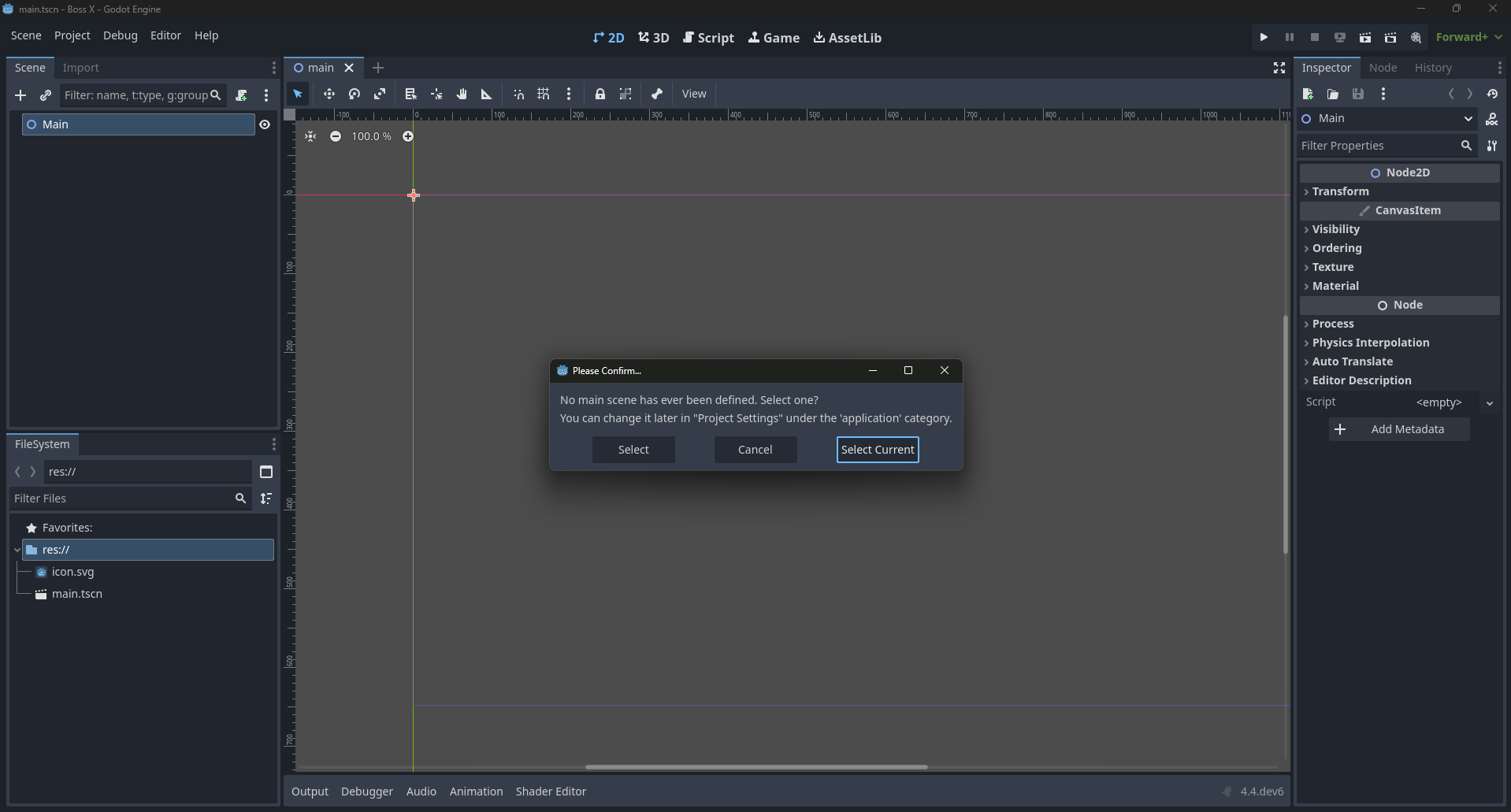Run the current scene
1511x812 pixels.
click(x=1365, y=37)
